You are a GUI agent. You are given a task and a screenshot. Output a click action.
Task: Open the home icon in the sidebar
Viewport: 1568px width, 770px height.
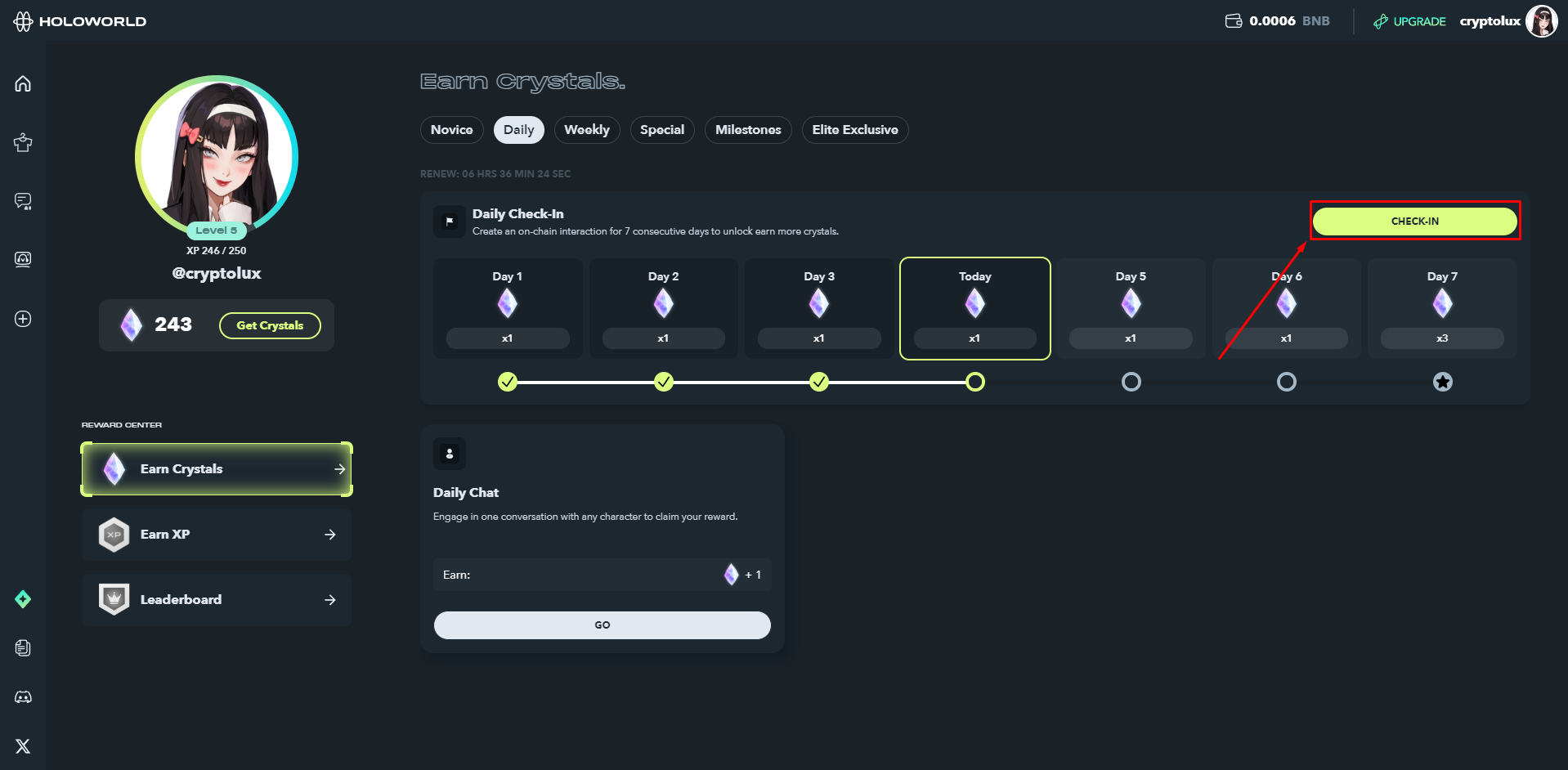(23, 83)
